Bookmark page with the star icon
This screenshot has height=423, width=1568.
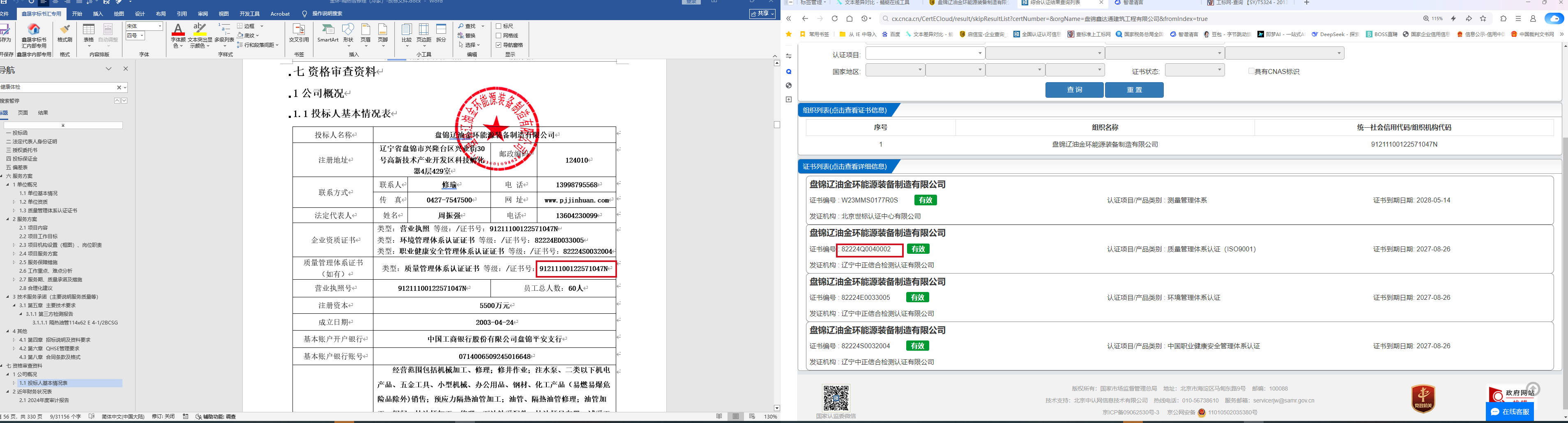click(1483, 19)
